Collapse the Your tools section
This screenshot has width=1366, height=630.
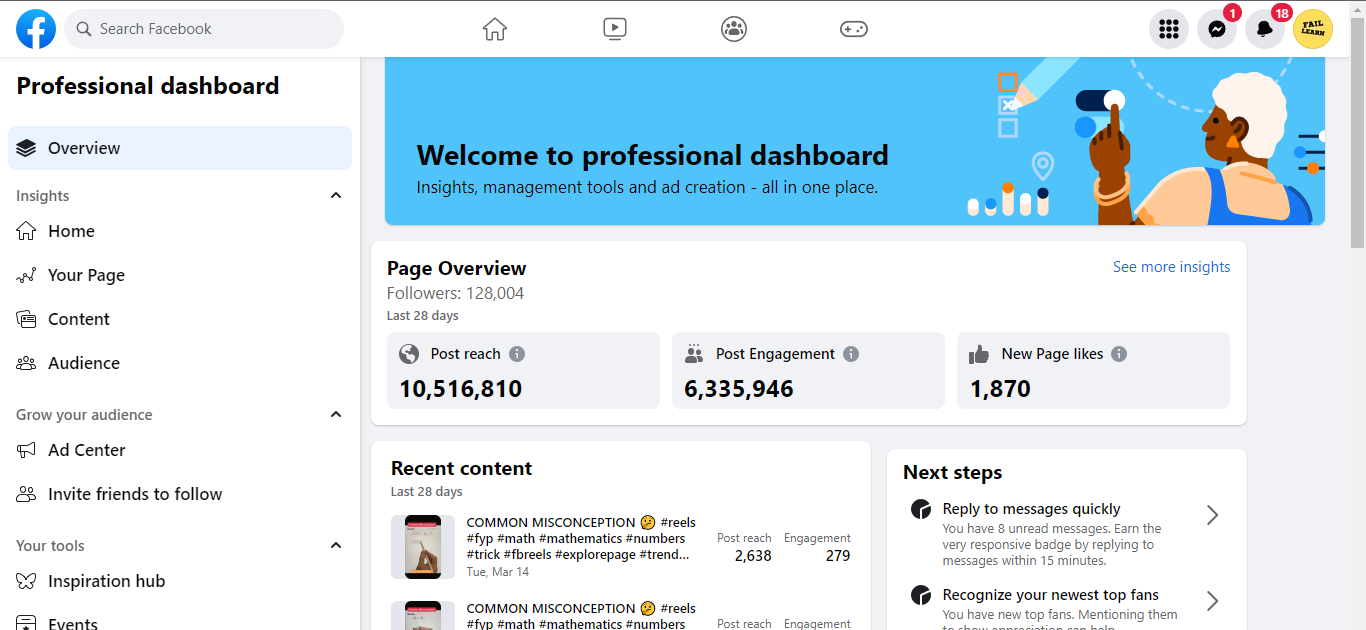click(x=336, y=546)
